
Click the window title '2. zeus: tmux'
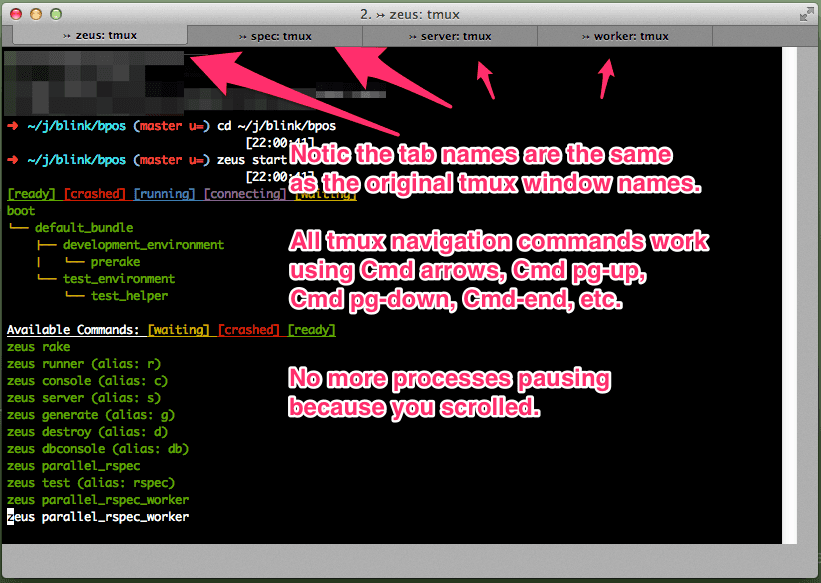[410, 14]
